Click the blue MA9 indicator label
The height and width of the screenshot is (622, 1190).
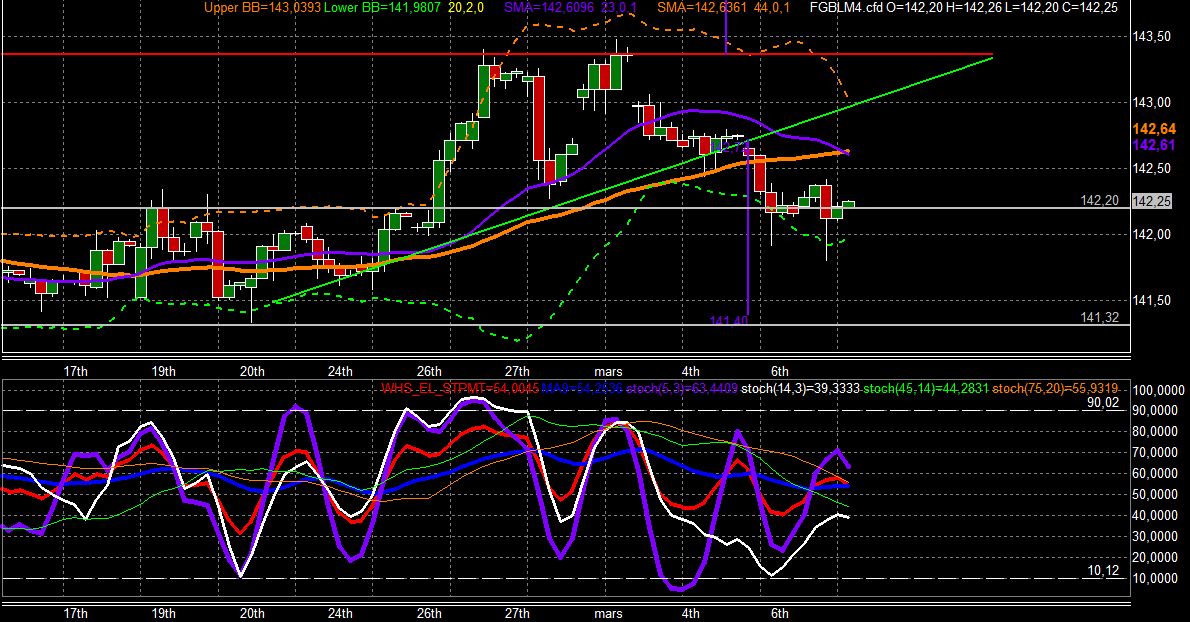[x=581, y=388]
